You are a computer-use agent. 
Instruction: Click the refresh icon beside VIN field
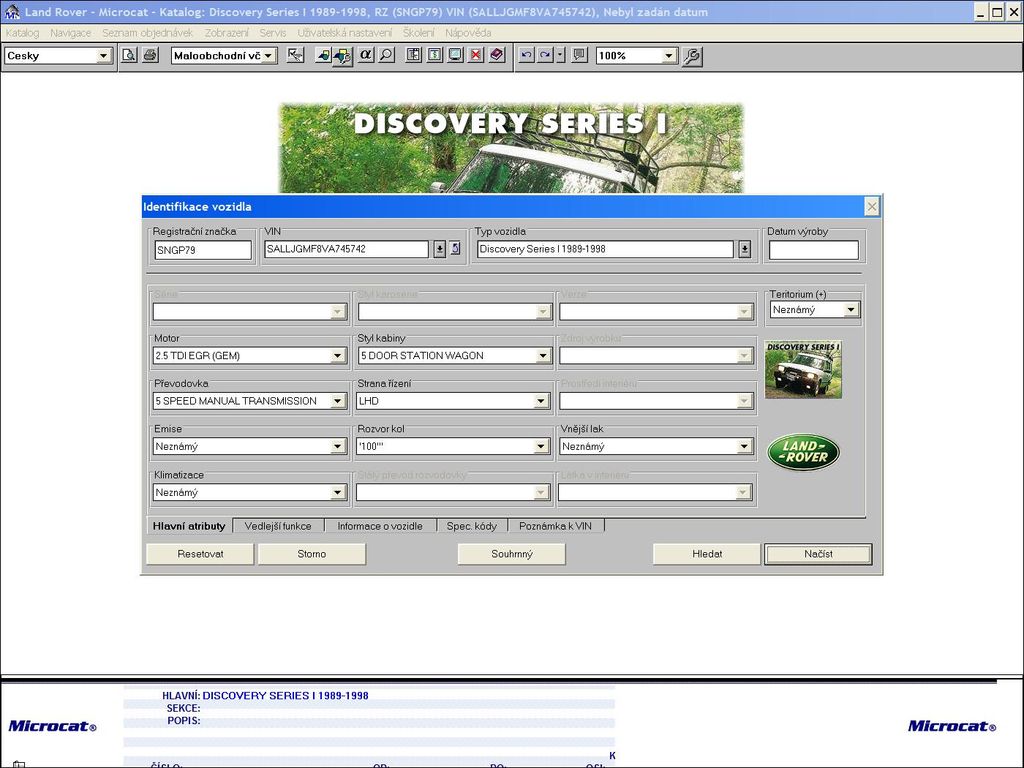pos(455,249)
